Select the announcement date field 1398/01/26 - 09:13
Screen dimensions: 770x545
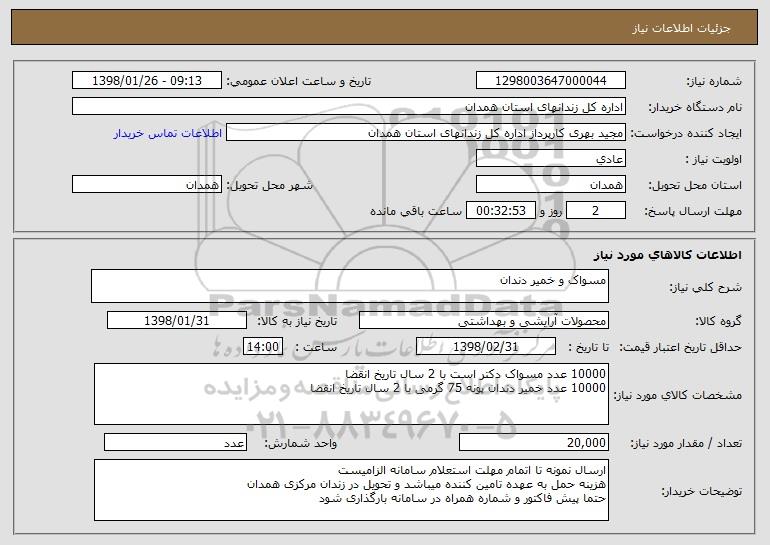click(147, 81)
